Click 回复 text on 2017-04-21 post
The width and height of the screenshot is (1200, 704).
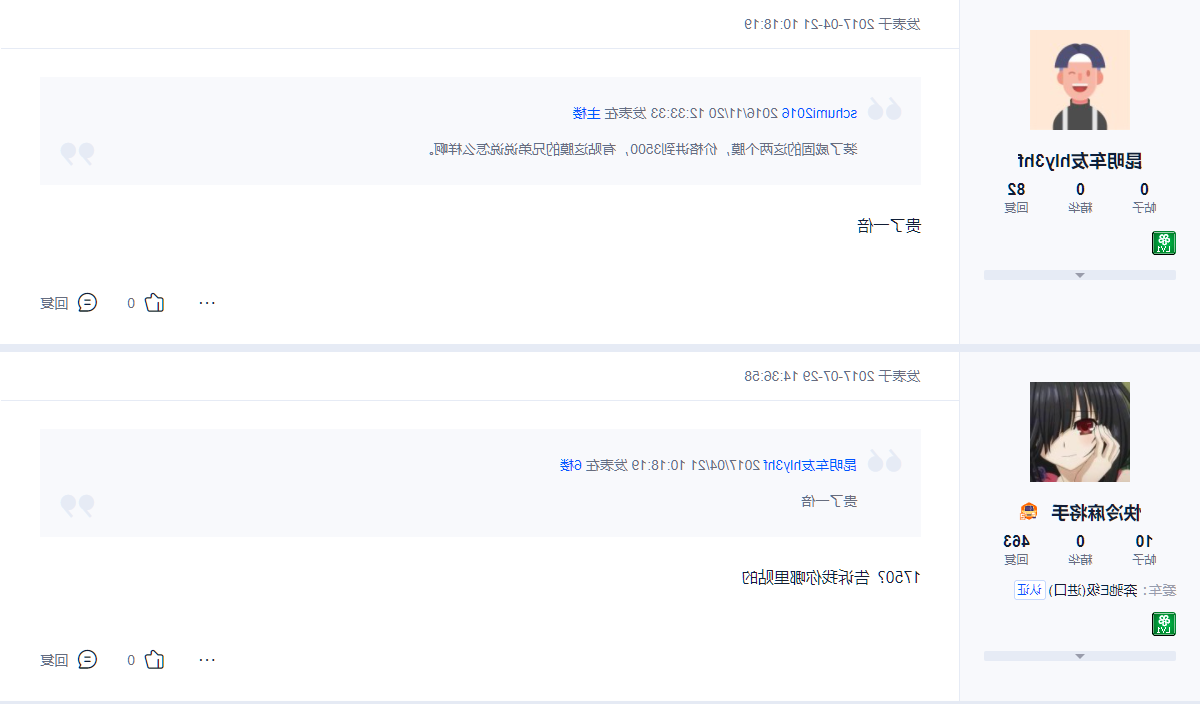[x=54, y=303]
